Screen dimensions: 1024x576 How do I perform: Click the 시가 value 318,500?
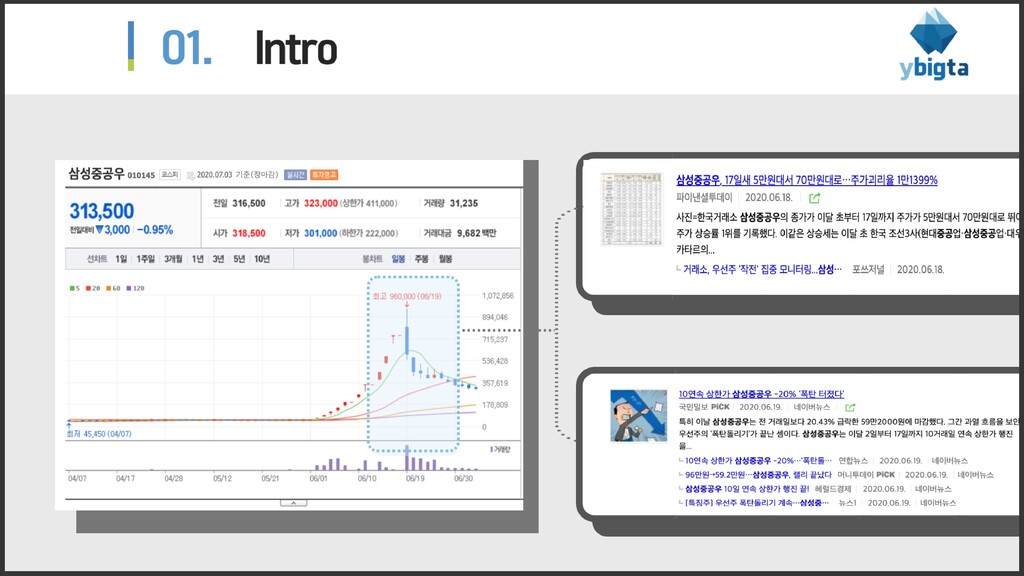click(249, 233)
